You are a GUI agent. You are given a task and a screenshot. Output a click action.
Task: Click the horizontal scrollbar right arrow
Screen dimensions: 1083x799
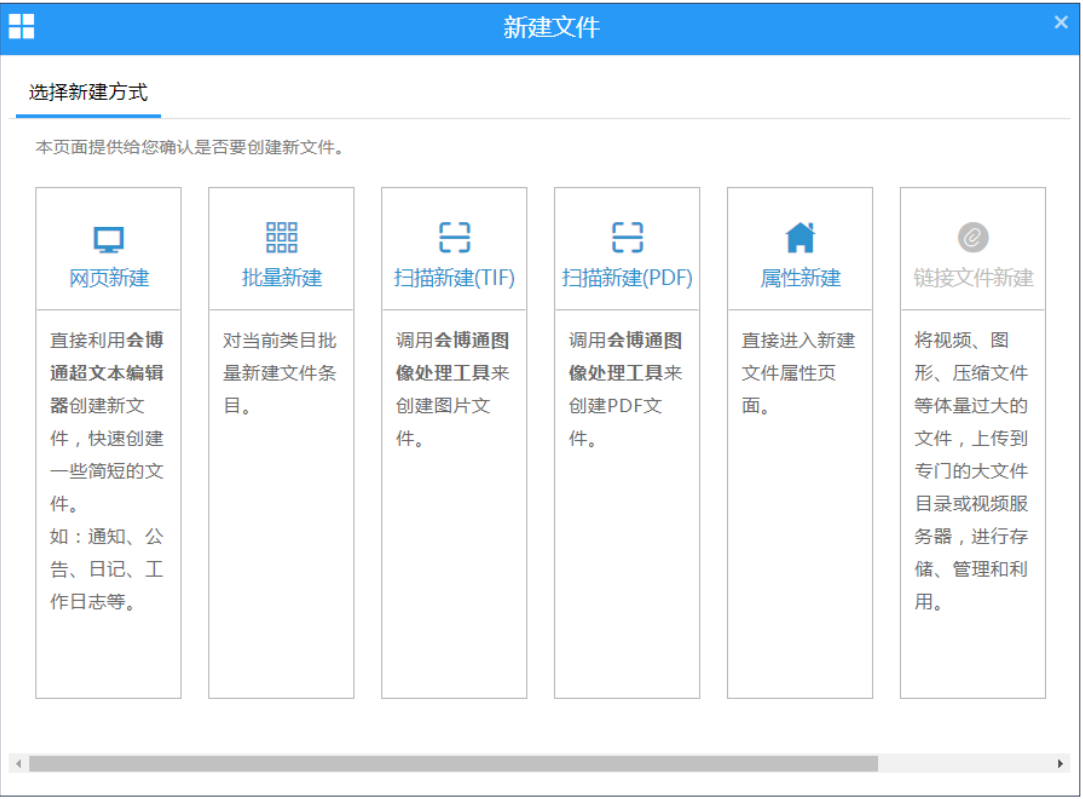(x=1061, y=764)
